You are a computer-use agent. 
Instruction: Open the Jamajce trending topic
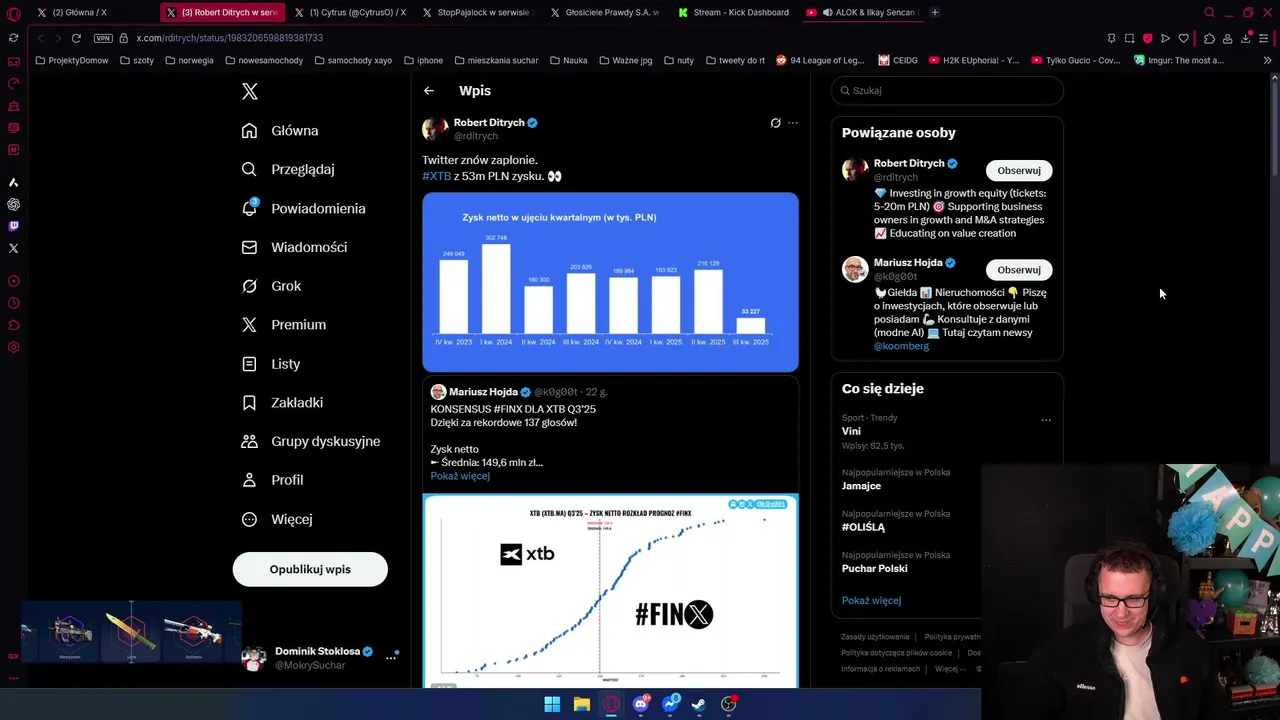(861, 486)
